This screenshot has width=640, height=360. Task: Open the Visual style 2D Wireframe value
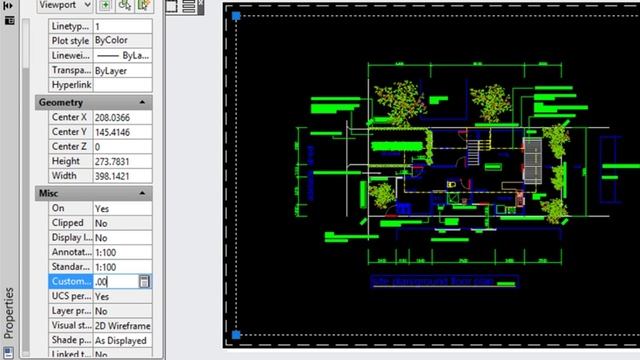(122, 326)
